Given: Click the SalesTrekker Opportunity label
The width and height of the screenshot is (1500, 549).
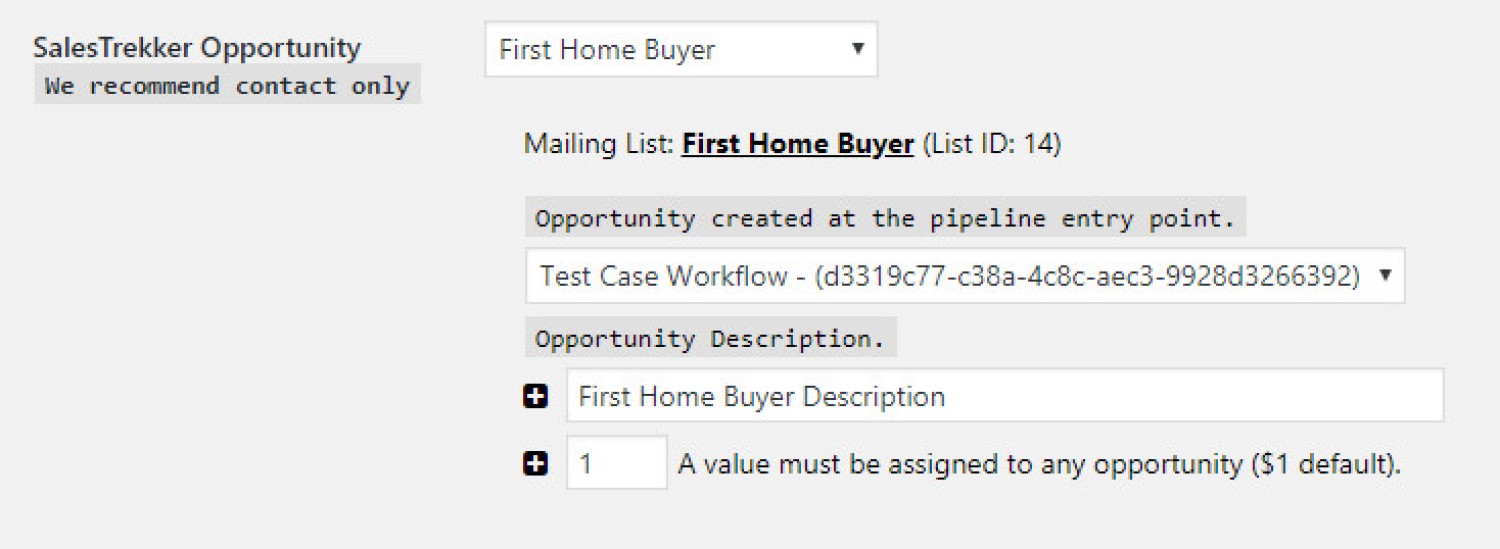Looking at the screenshot, I should click(197, 47).
